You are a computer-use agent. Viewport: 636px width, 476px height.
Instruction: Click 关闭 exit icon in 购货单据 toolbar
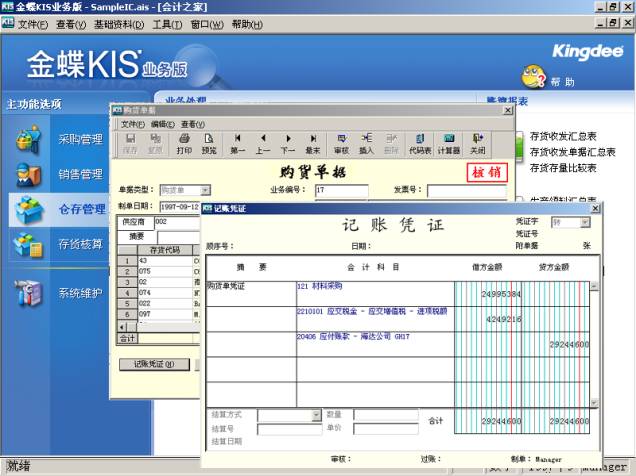(x=477, y=144)
